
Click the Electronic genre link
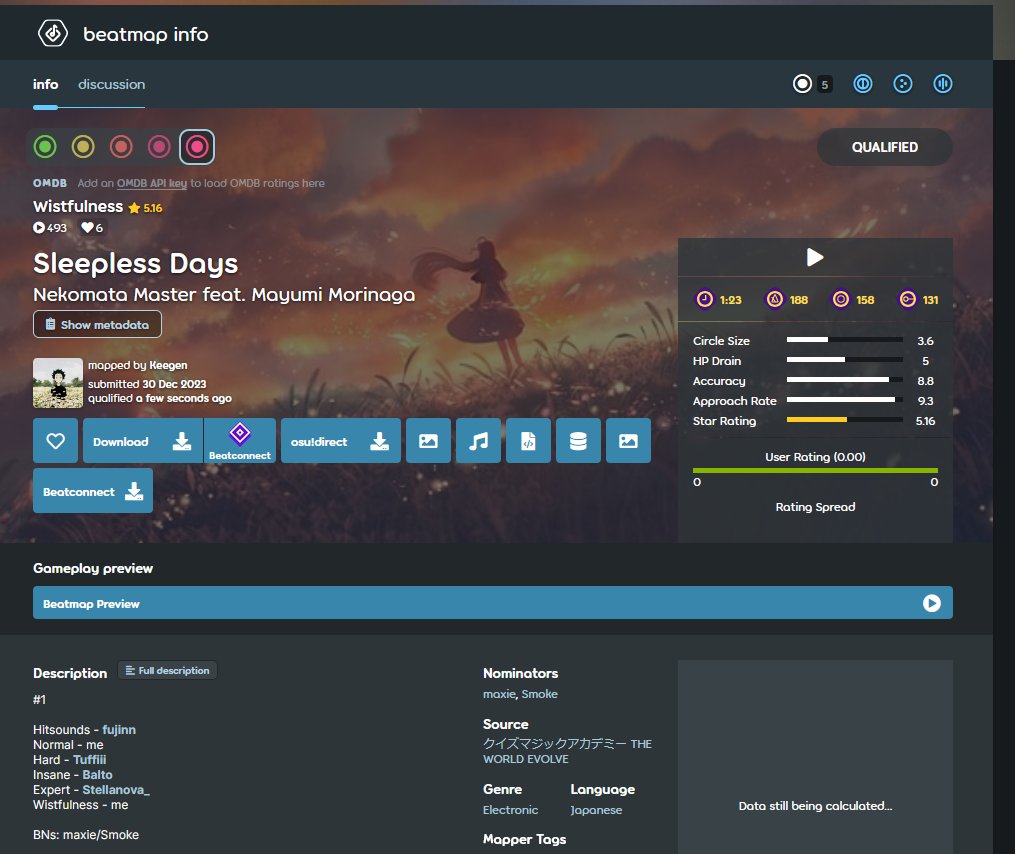coord(510,810)
